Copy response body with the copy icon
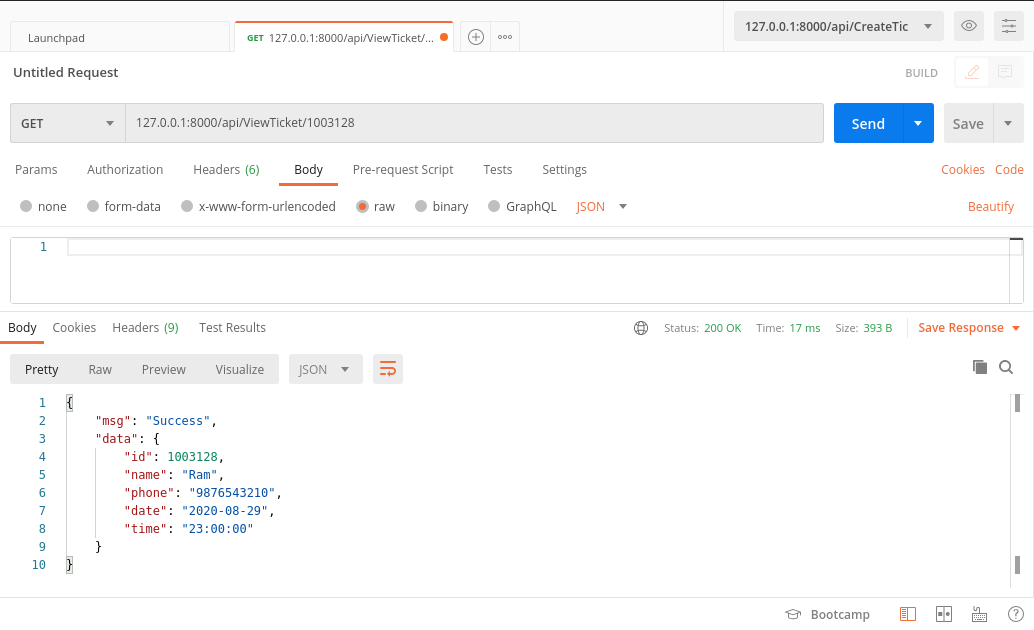This screenshot has height=630, width=1034. 980,367
